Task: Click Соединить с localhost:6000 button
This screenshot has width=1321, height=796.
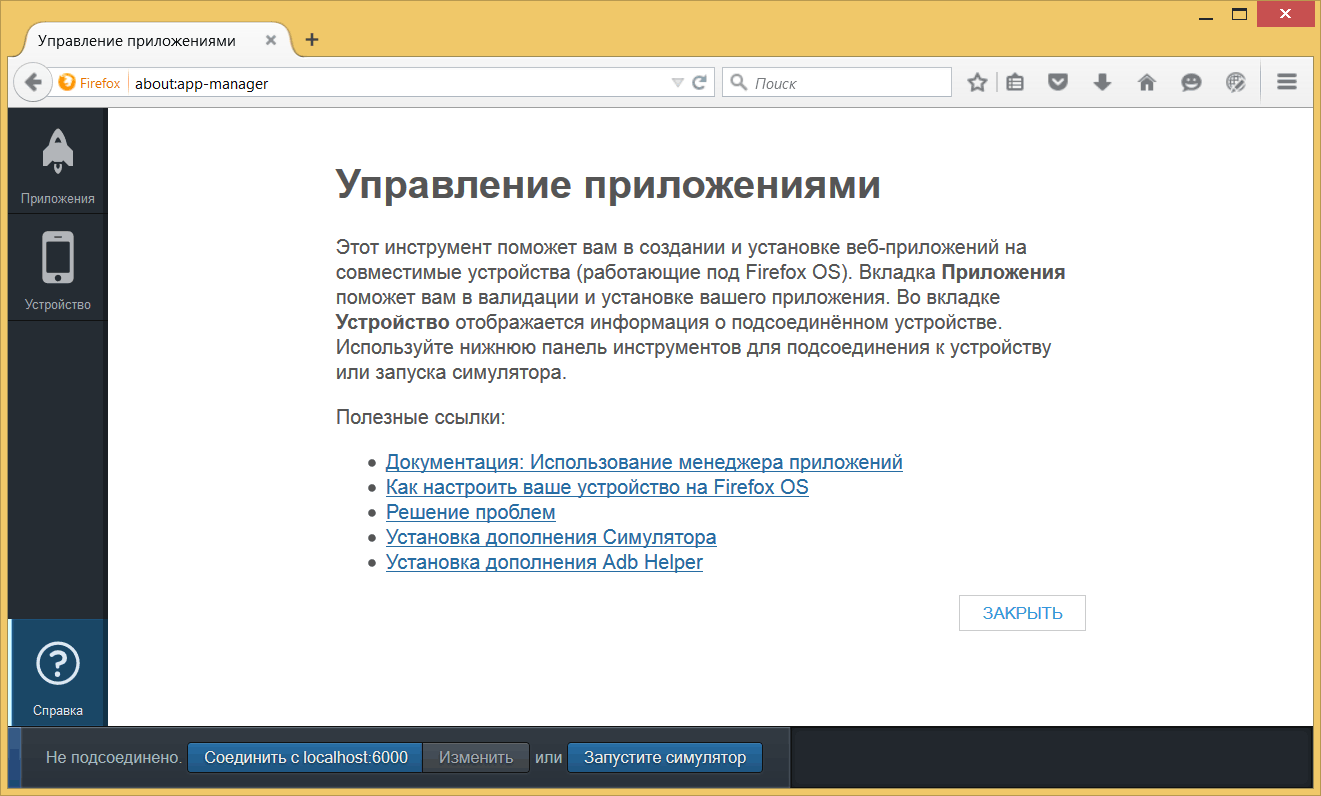Action: click(x=306, y=757)
